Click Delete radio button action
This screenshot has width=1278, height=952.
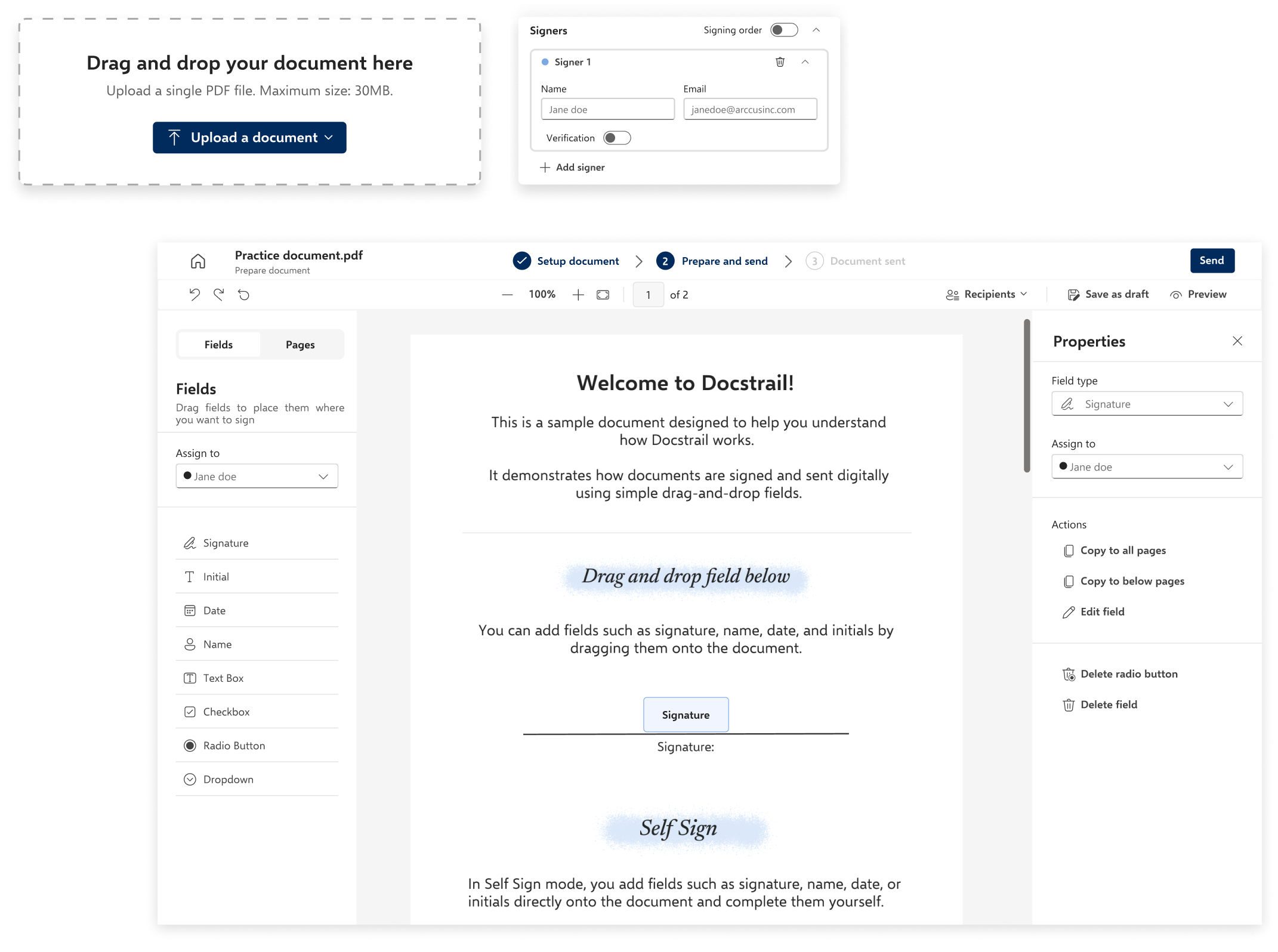click(1120, 674)
